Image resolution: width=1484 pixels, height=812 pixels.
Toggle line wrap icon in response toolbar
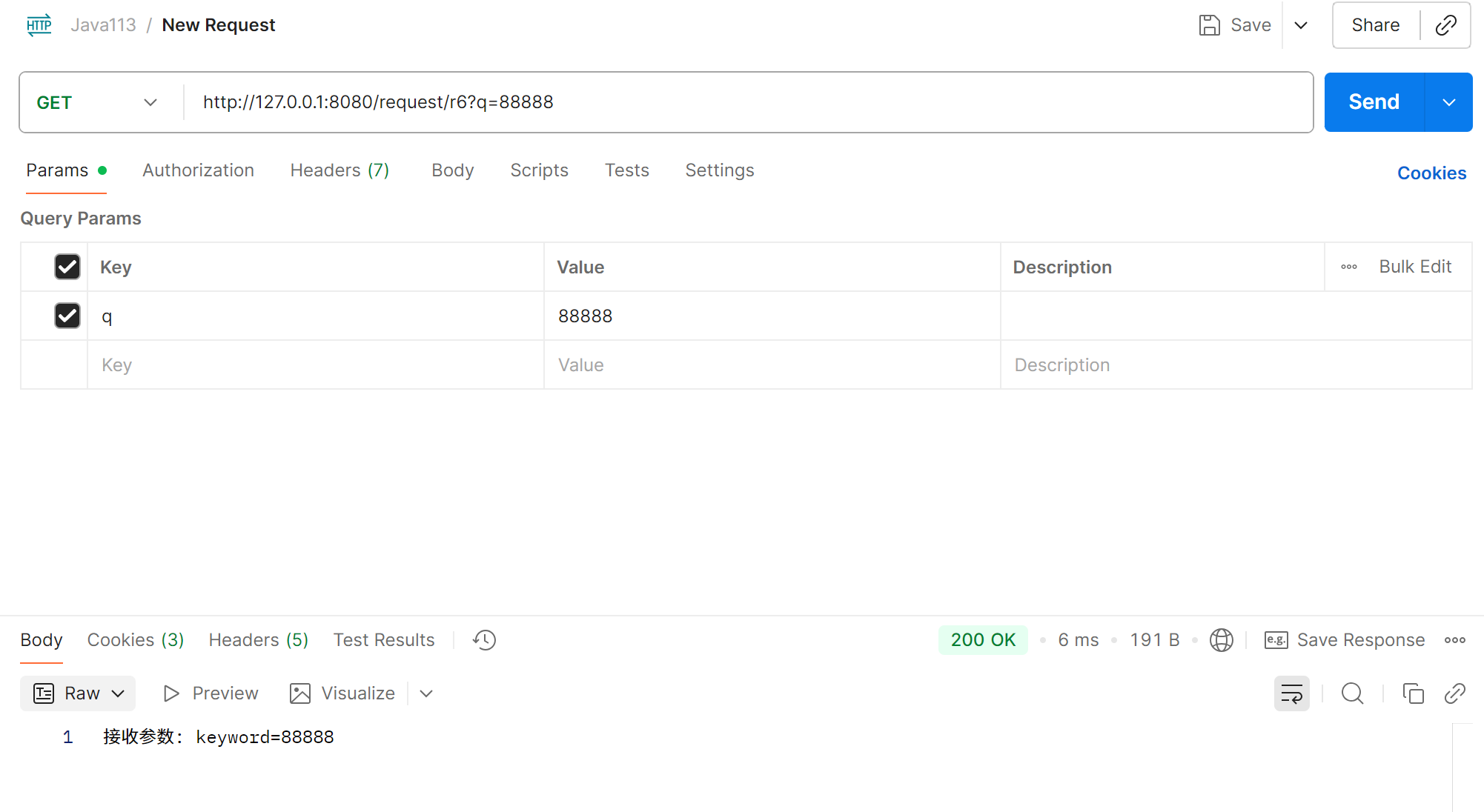pyautogui.click(x=1291, y=693)
